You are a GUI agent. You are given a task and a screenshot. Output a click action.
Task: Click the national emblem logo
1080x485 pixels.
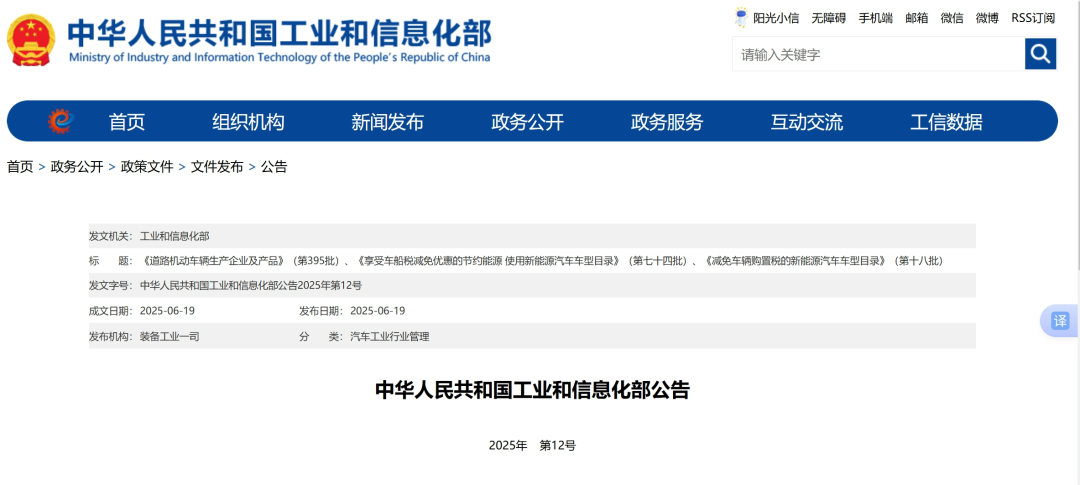[31, 40]
